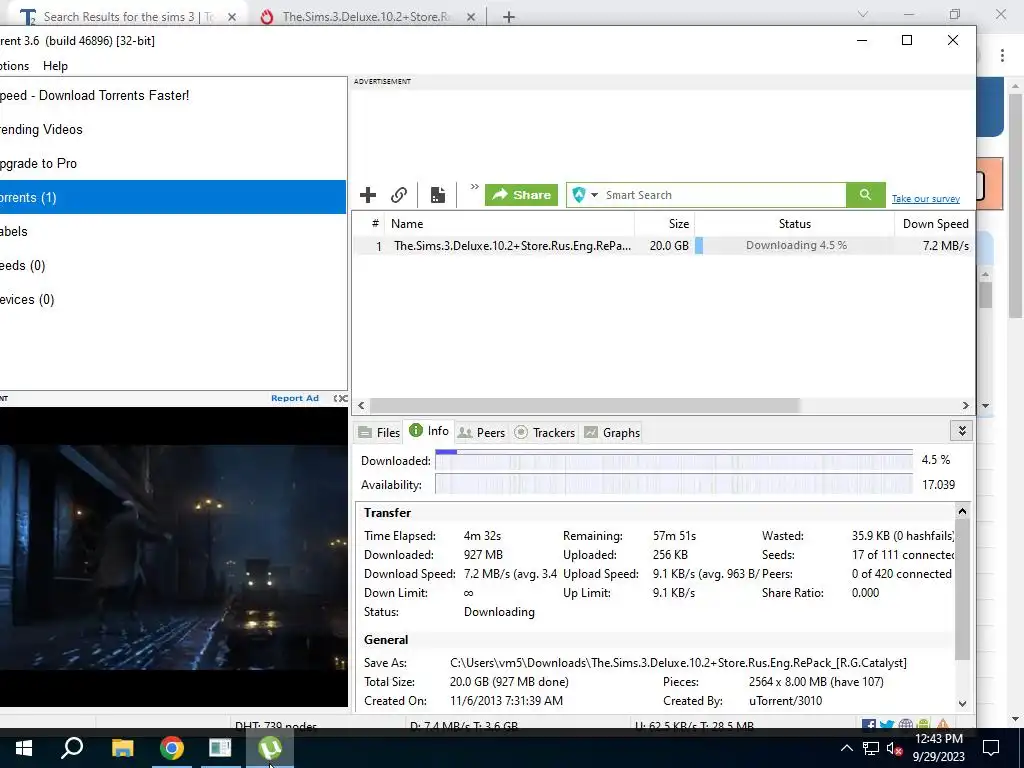
Task: Click Download Torrents Faster sidebar item
Action: pos(172,95)
